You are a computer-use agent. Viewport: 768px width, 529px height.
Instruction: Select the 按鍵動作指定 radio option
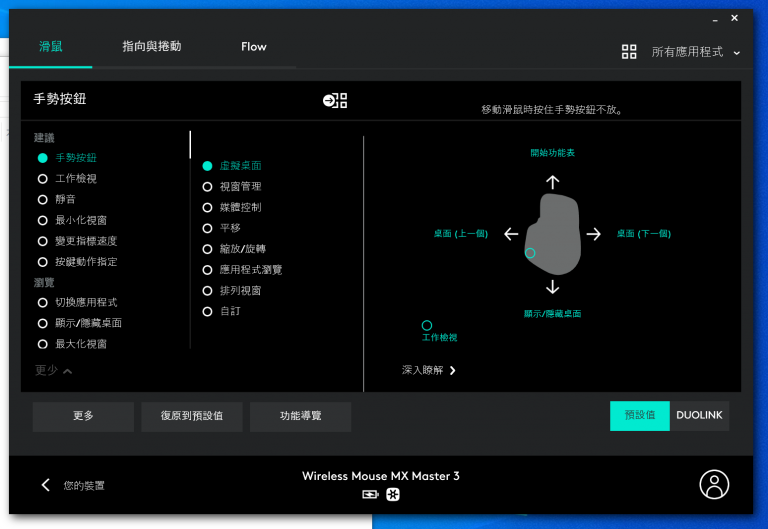click(77, 262)
